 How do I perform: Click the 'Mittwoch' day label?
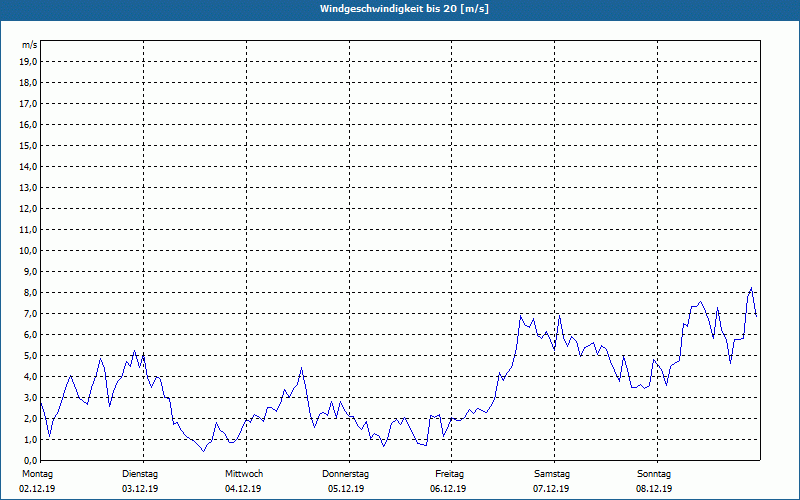[244, 474]
